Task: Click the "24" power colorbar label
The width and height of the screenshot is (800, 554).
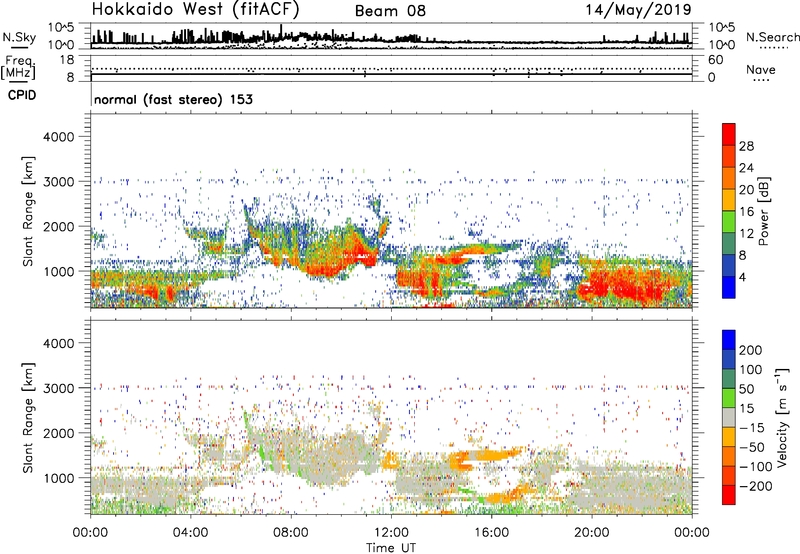Action: 746,168
